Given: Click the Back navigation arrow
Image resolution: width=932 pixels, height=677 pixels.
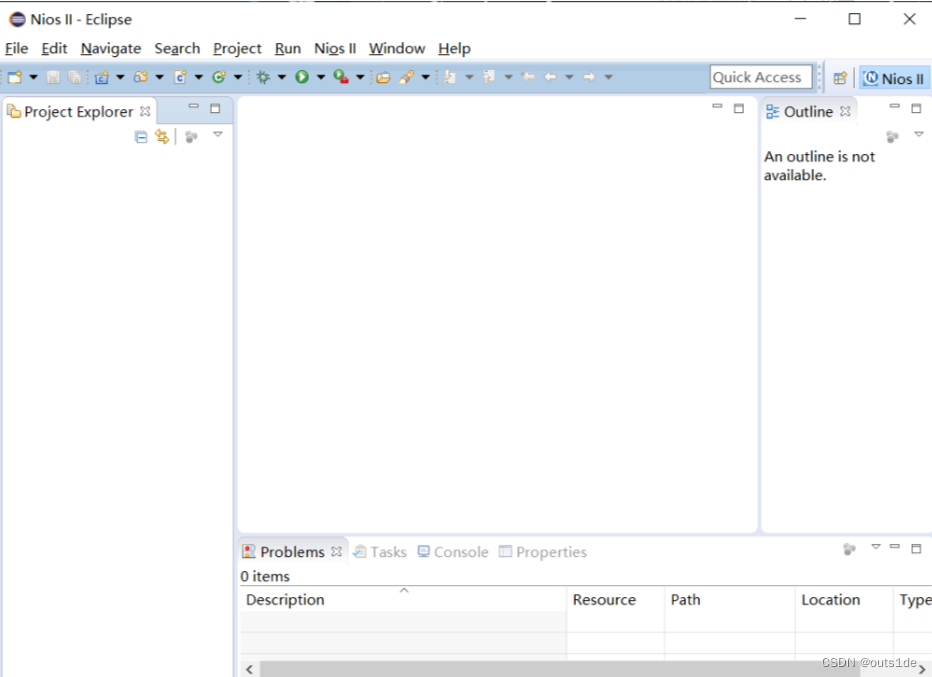Looking at the screenshot, I should (550, 77).
